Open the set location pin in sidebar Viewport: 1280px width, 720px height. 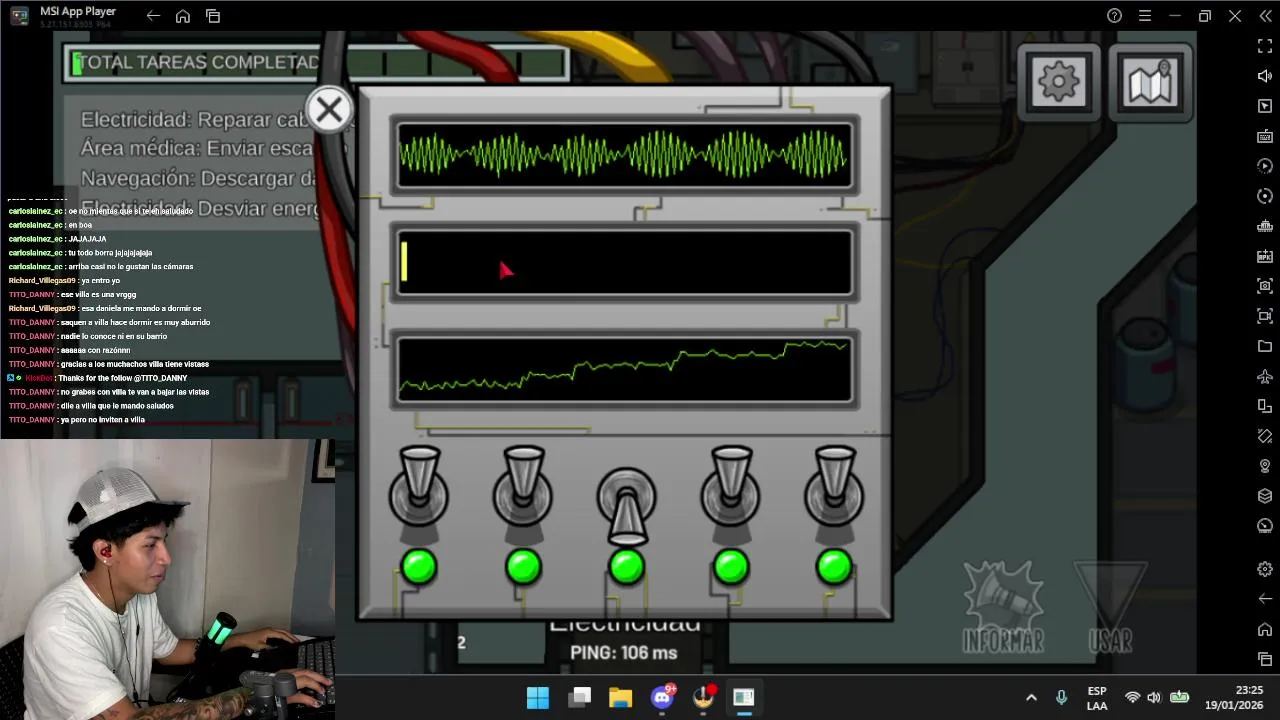click(x=1265, y=466)
